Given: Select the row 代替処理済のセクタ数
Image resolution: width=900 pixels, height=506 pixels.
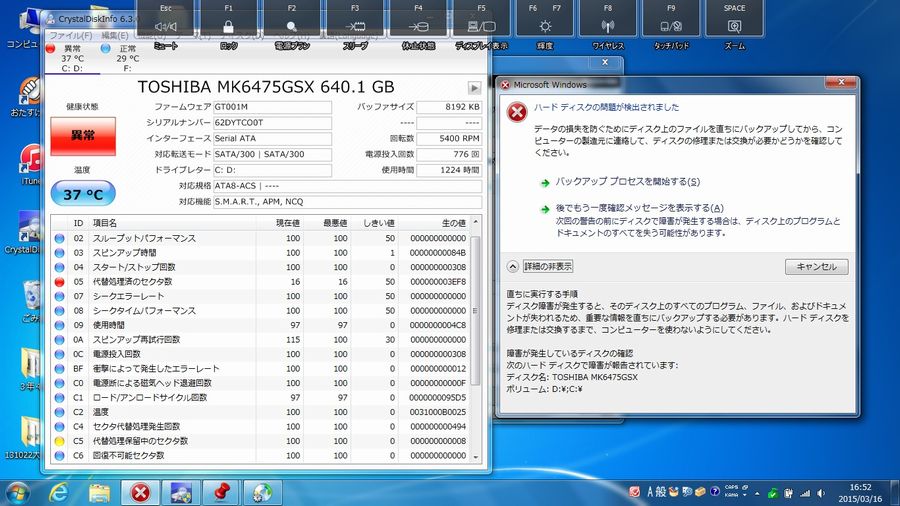Looking at the screenshot, I should (x=260, y=282).
